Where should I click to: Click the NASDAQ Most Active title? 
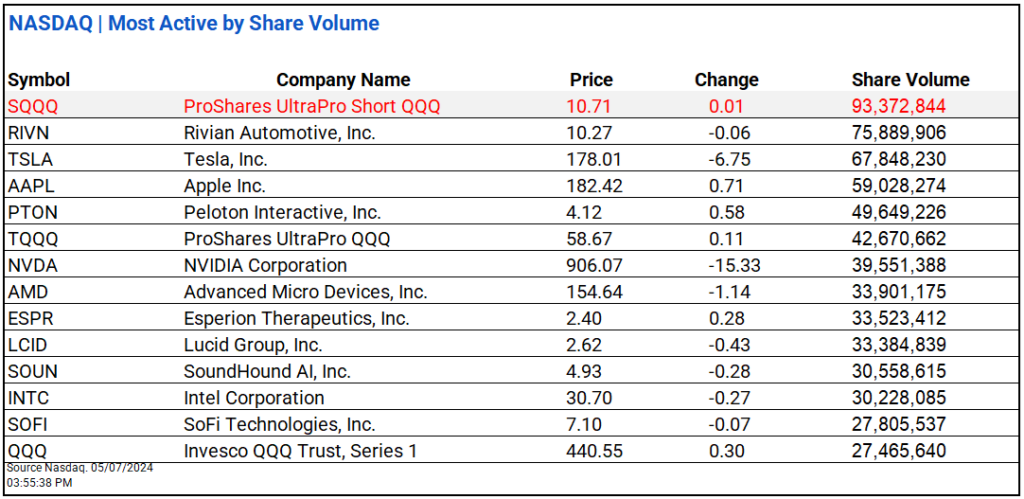(x=194, y=23)
